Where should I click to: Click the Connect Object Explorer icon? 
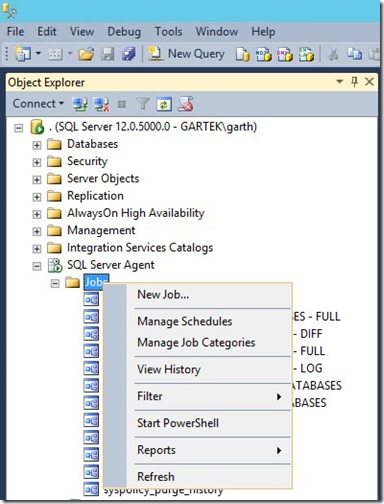click(80, 104)
